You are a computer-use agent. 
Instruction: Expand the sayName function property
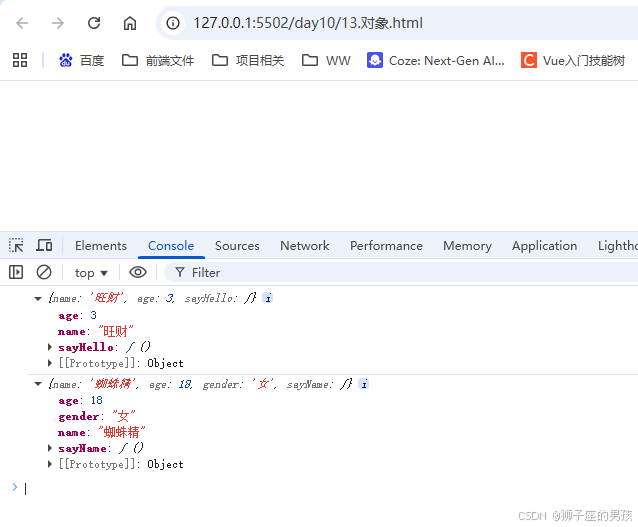click(50, 448)
